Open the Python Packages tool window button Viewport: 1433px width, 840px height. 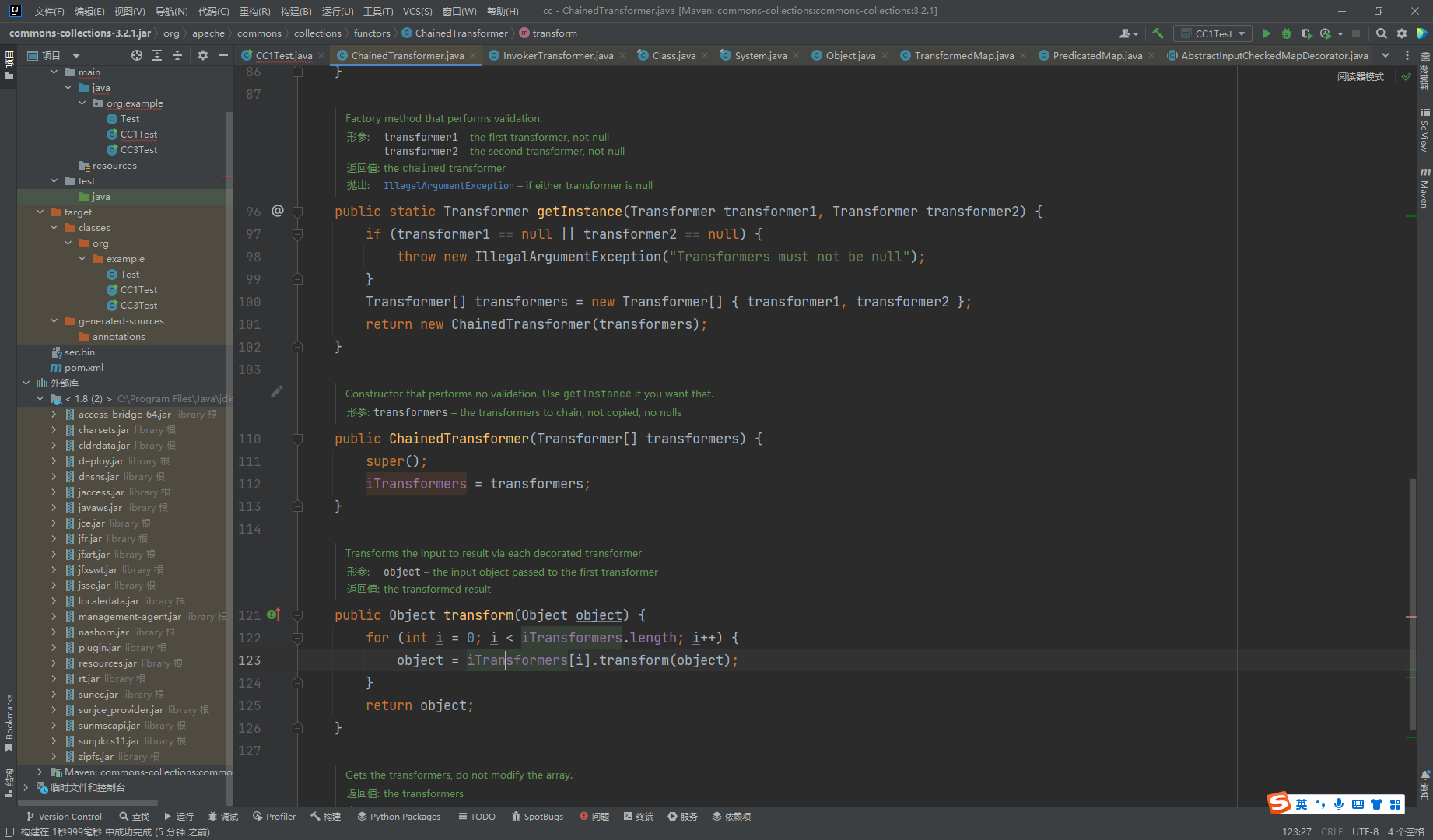(x=398, y=816)
